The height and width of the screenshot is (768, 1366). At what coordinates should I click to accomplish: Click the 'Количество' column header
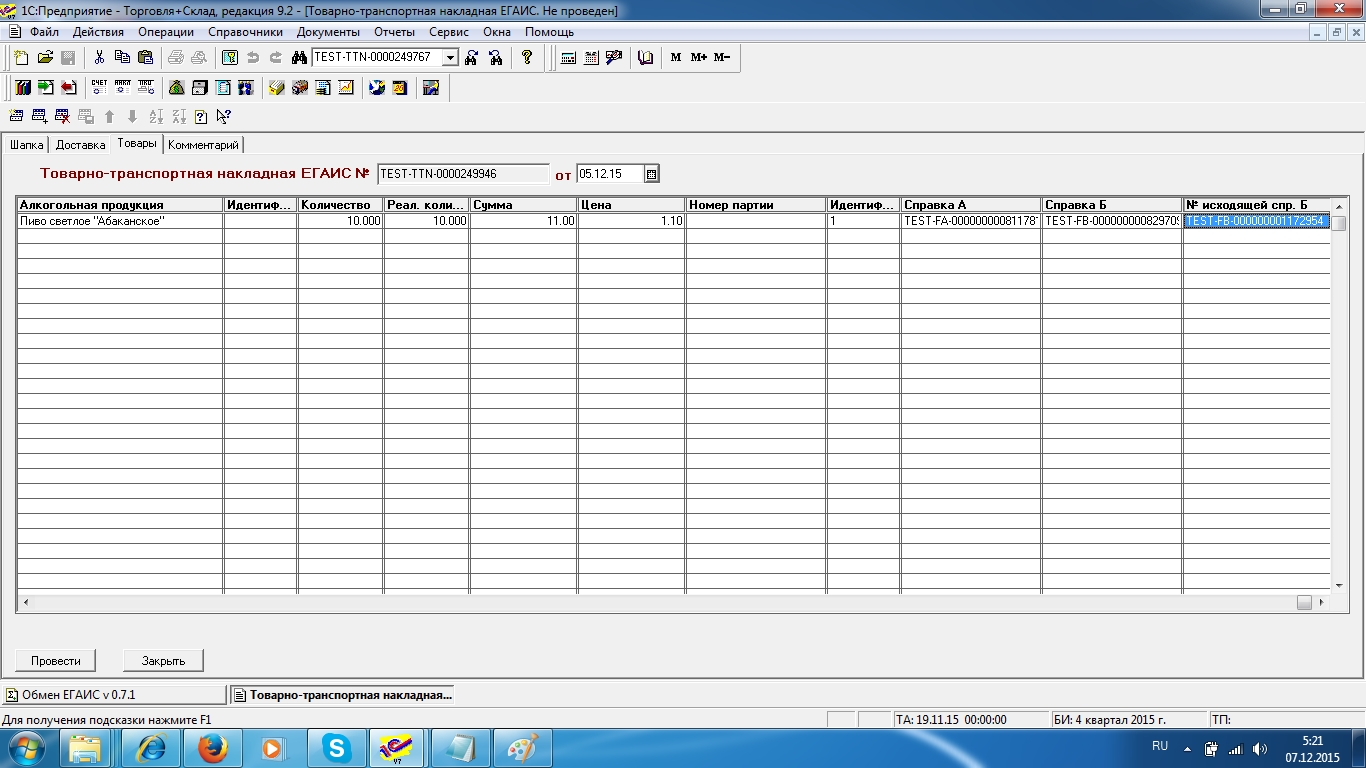click(340, 205)
